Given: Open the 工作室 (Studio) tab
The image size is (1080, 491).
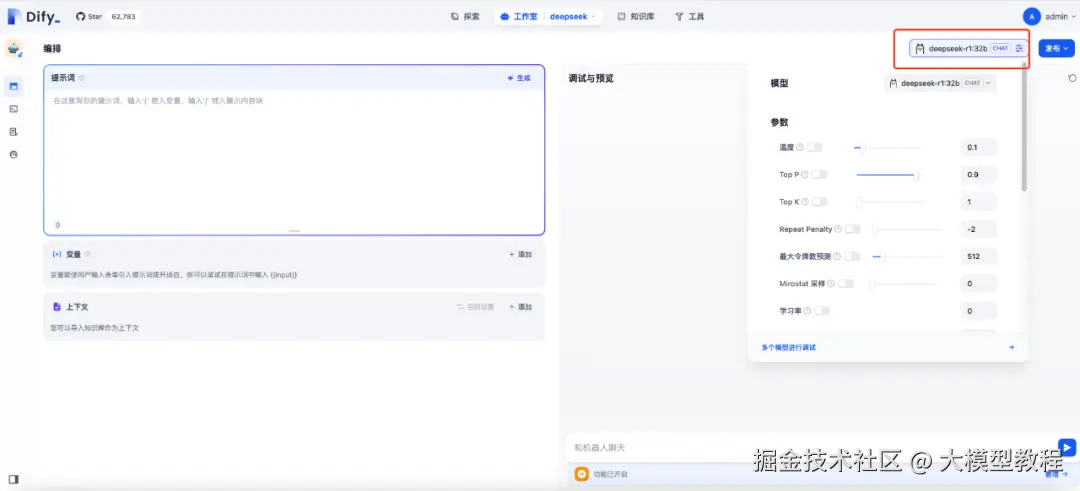Looking at the screenshot, I should pos(519,16).
